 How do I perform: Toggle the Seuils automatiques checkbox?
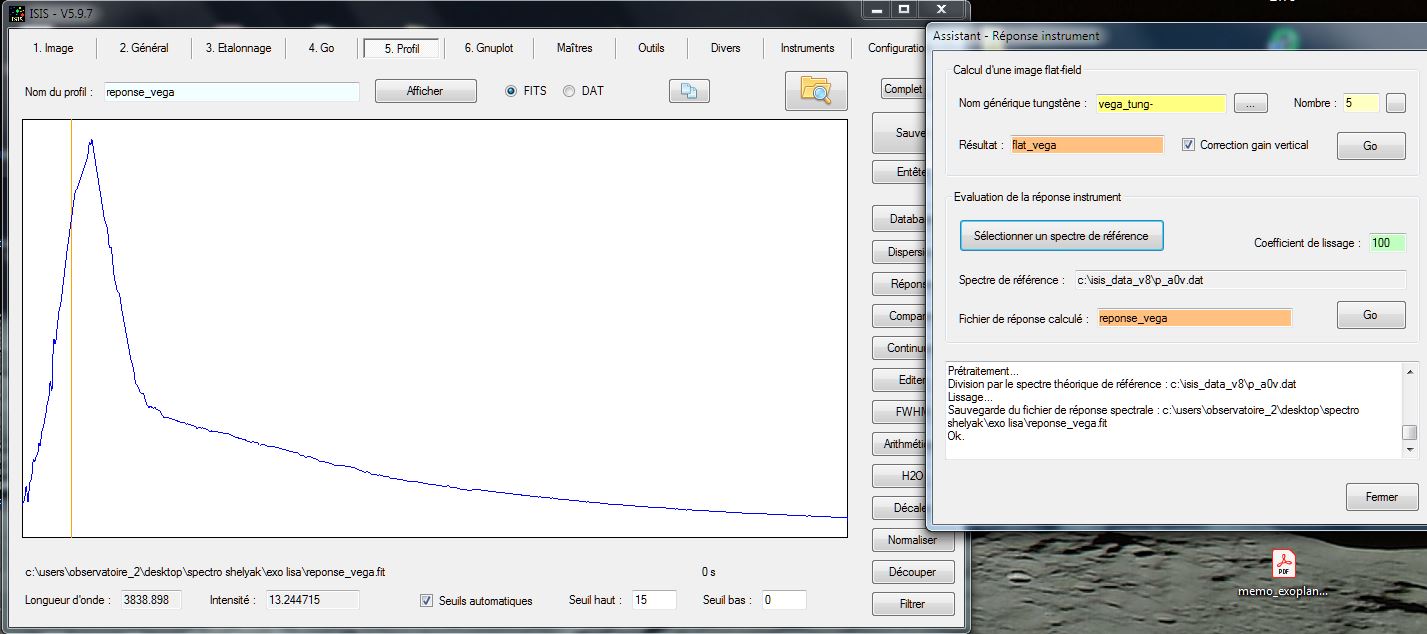[427, 600]
